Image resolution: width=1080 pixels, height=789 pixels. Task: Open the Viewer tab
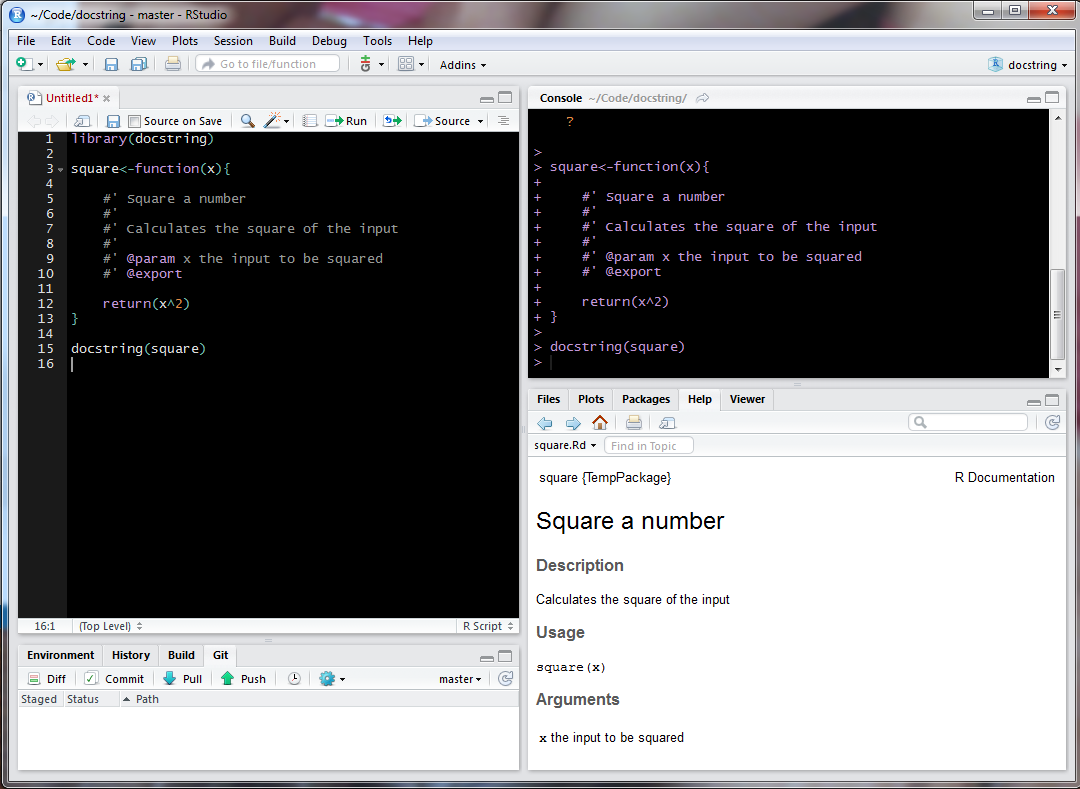point(747,399)
